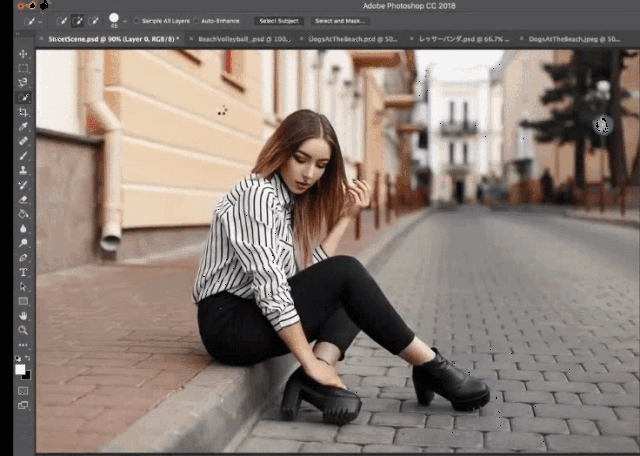
Task: Choose New Selection mode in options bar
Action: point(62,21)
